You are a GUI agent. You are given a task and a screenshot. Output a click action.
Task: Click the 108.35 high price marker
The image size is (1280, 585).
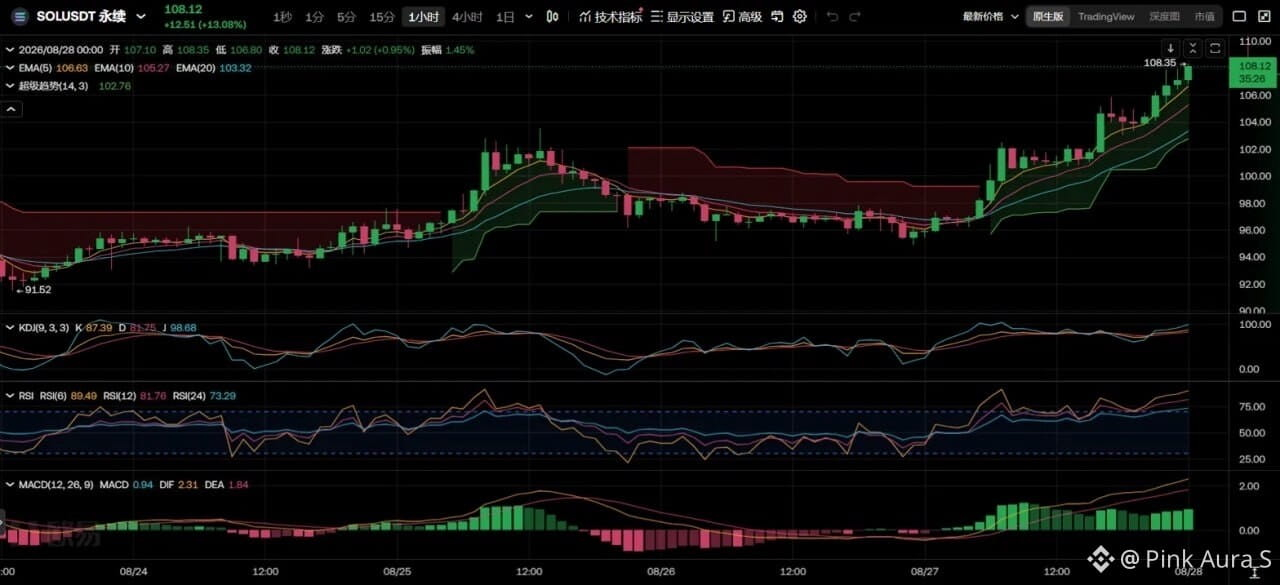point(1160,62)
